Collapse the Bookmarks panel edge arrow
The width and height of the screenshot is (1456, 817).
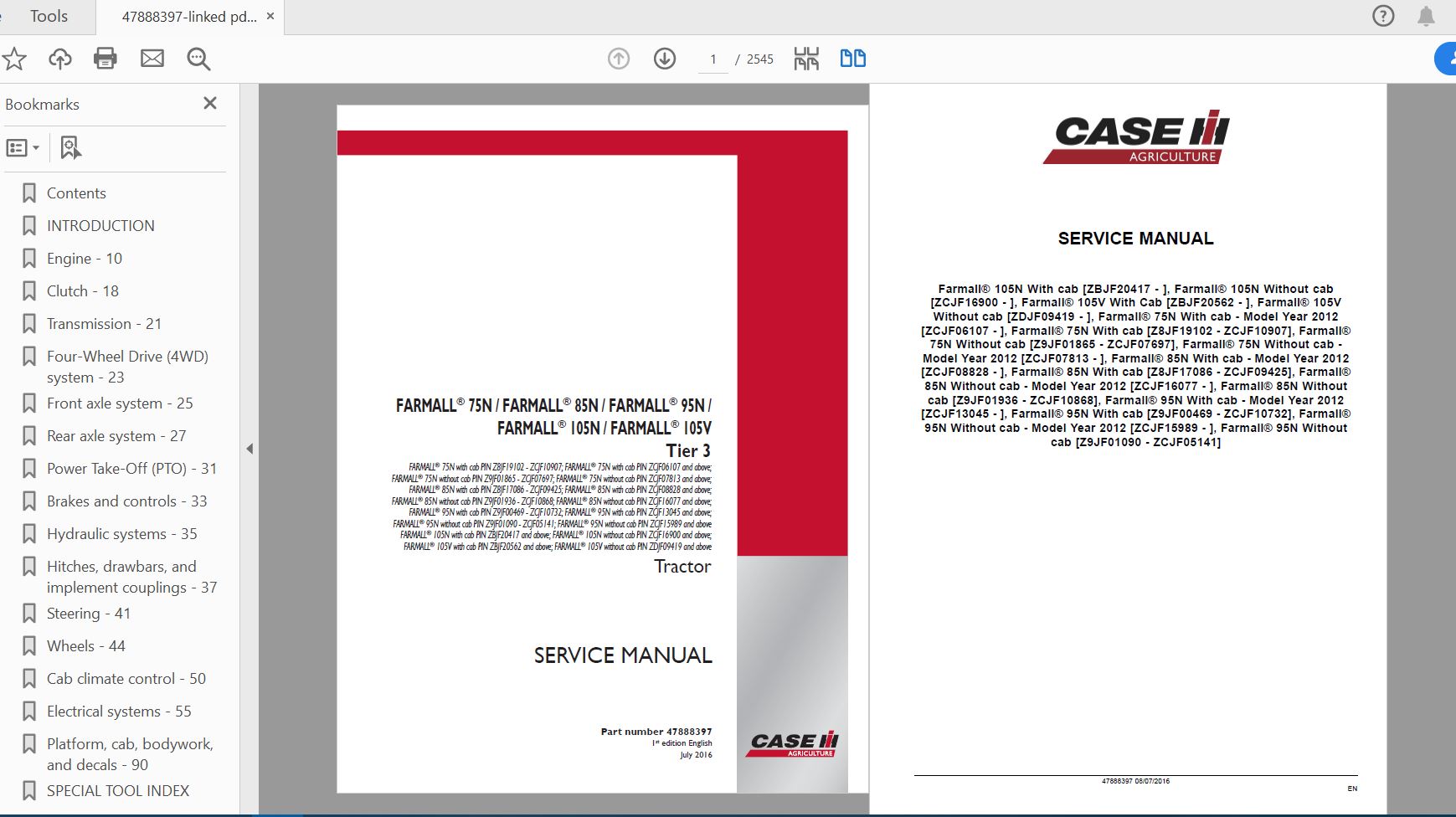coord(250,449)
